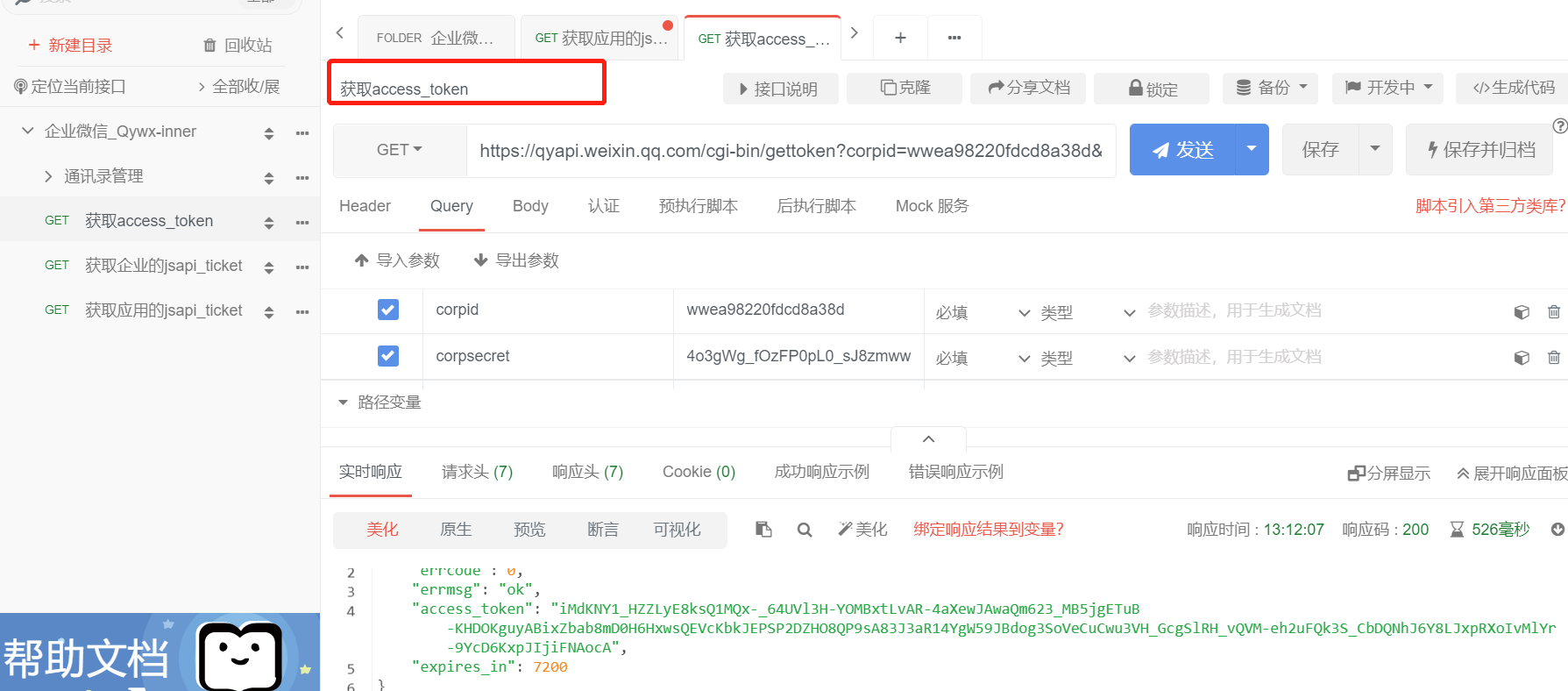Screen dimensions: 1568x691
Task: Open the Mock 服务 tab
Action: click(933, 206)
